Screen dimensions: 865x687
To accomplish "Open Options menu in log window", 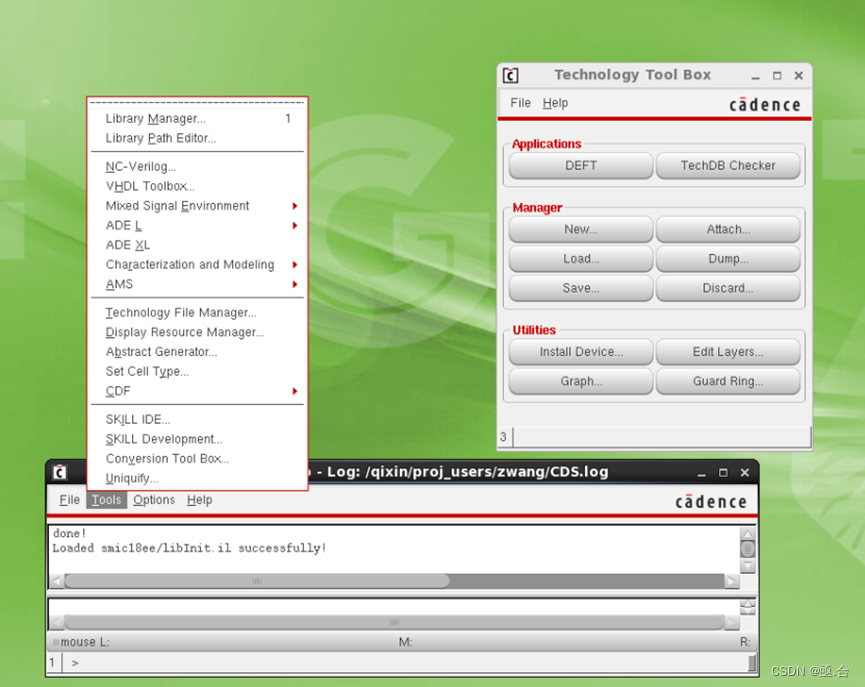I will point(154,500).
